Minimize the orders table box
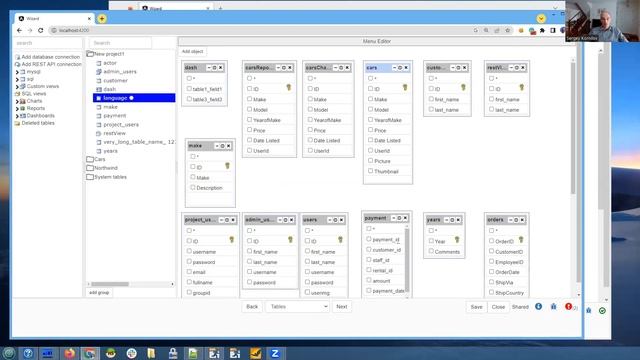The image size is (640, 360). click(x=510, y=220)
